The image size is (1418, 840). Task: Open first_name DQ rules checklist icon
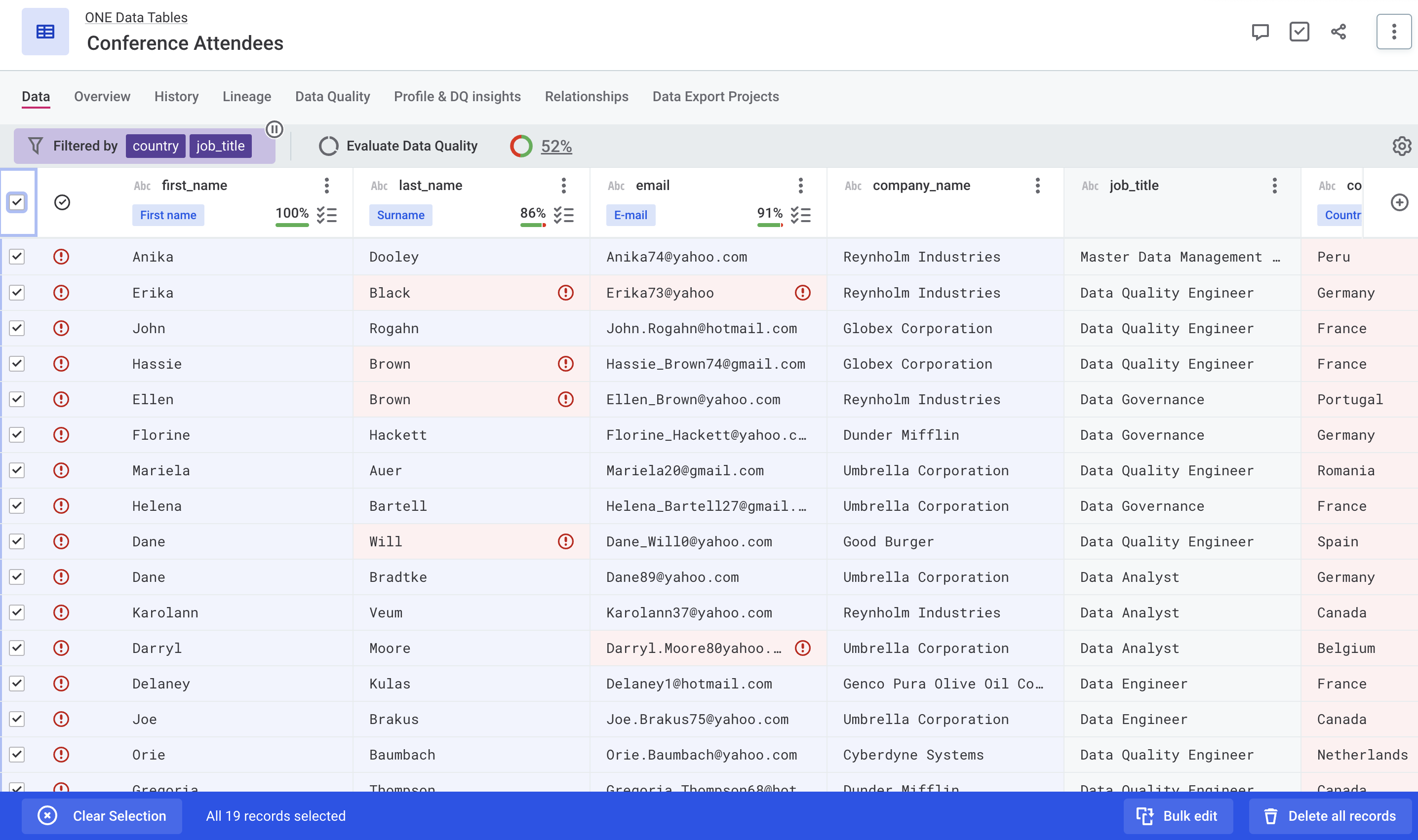(x=327, y=215)
